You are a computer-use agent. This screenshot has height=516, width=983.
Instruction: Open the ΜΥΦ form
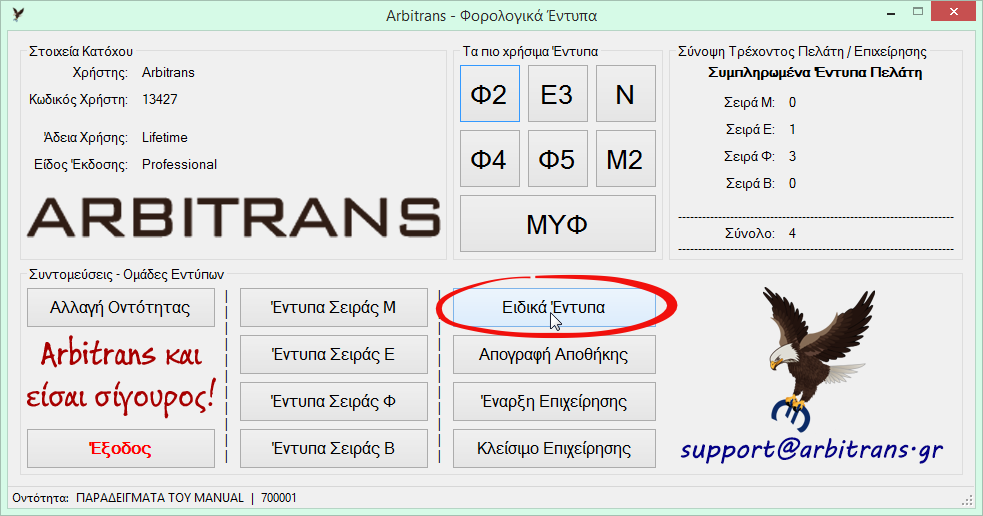557,224
